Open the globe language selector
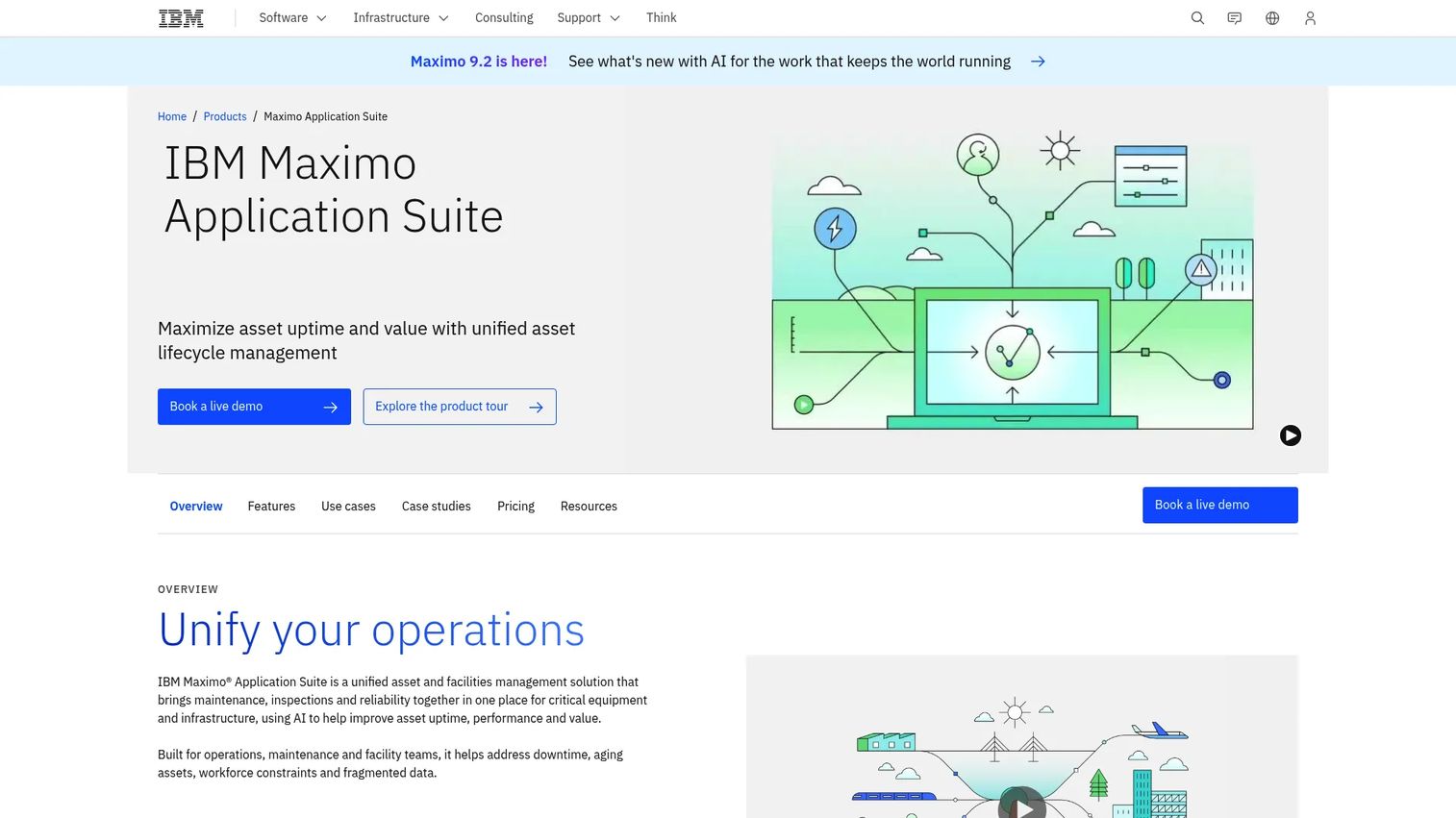1456x818 pixels. click(1272, 18)
